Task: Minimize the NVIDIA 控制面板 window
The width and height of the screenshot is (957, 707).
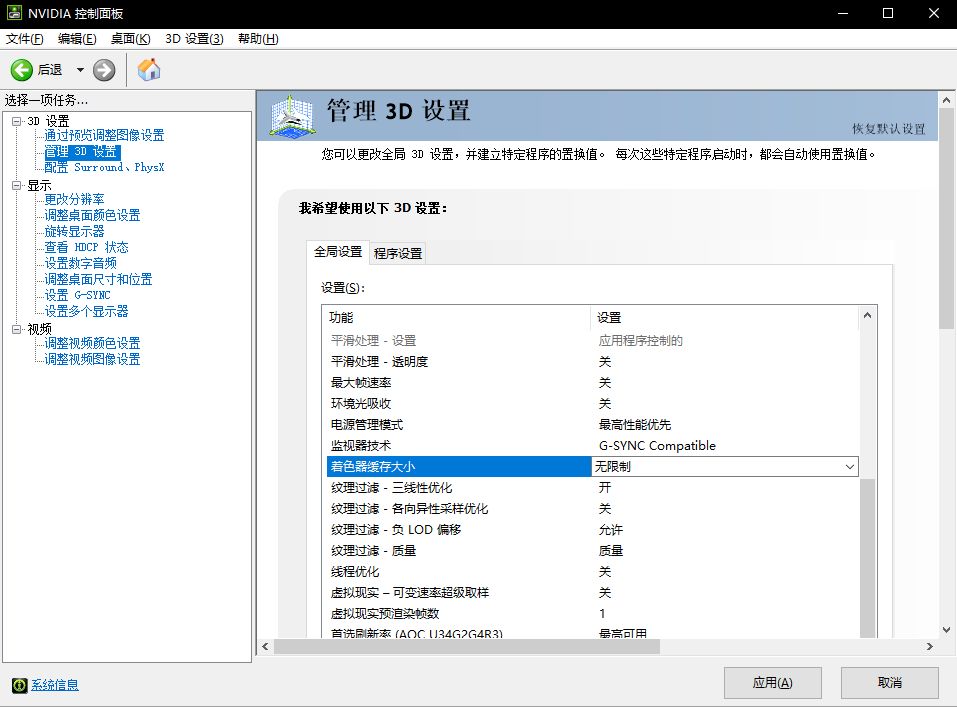Action: click(843, 13)
